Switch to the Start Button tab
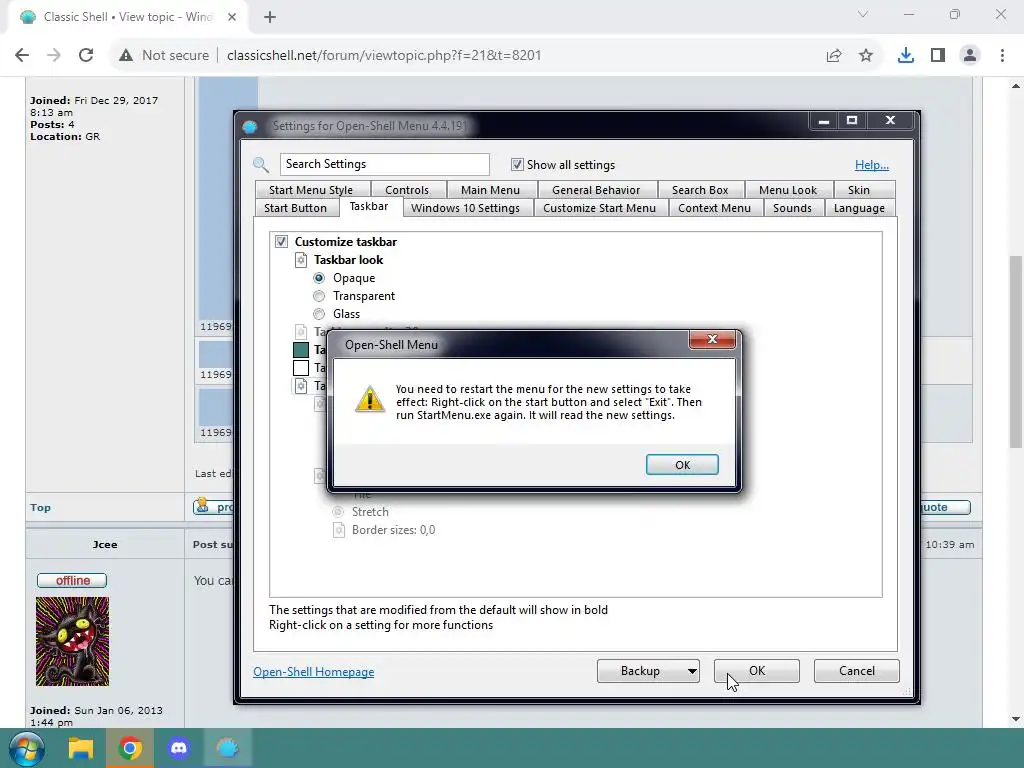This screenshot has height=768, width=1024. [x=295, y=208]
